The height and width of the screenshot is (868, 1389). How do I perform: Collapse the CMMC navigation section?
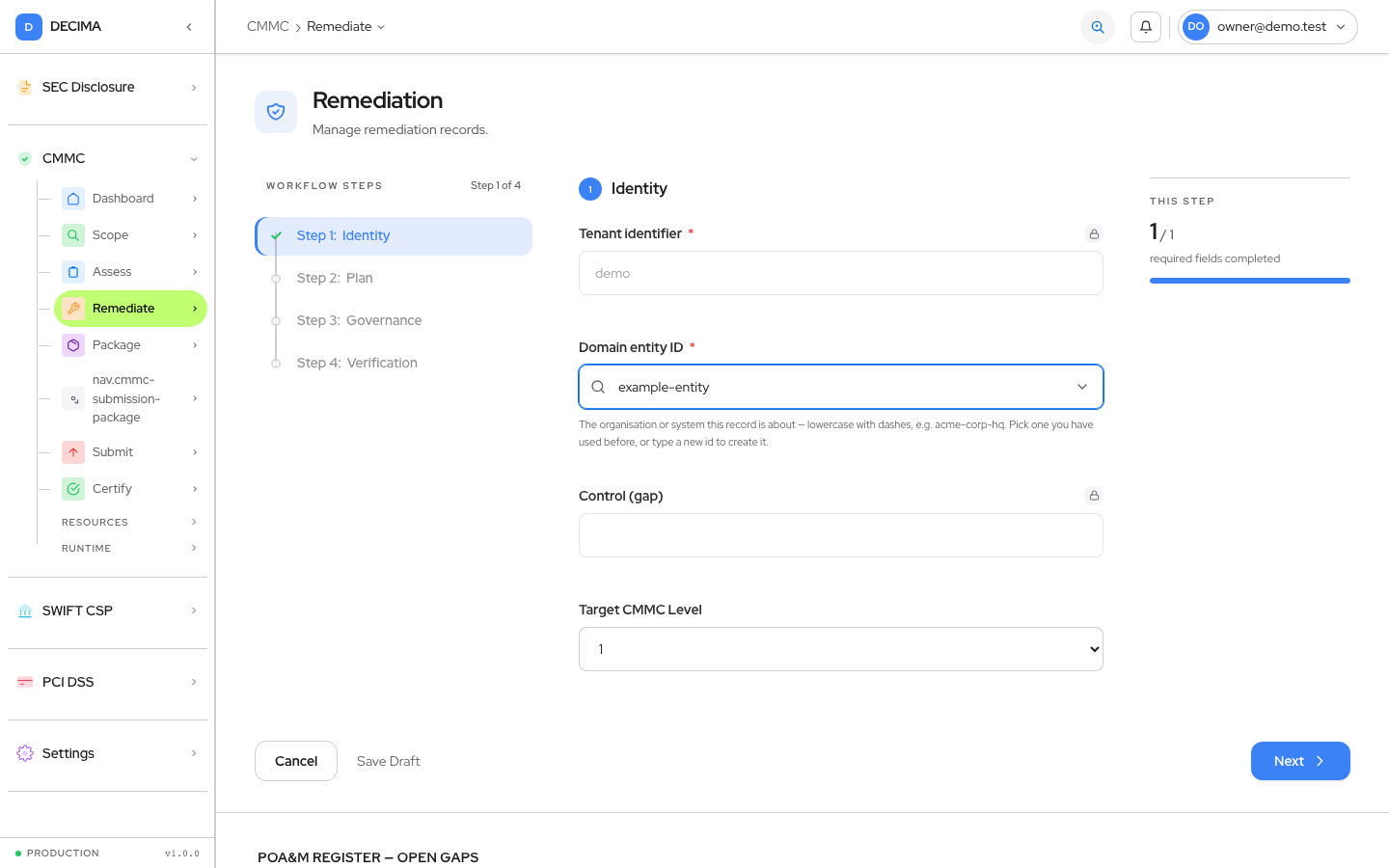(194, 159)
